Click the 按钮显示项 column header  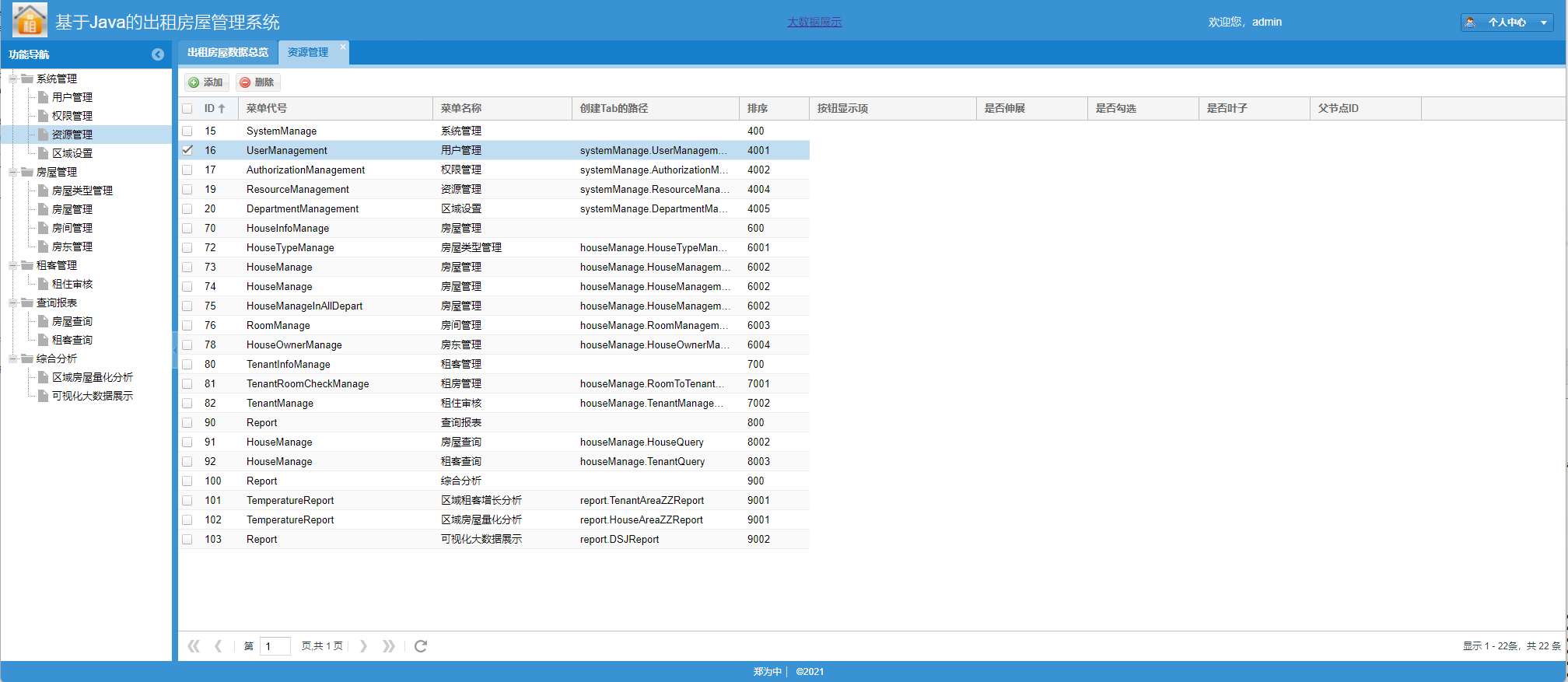tap(893, 109)
